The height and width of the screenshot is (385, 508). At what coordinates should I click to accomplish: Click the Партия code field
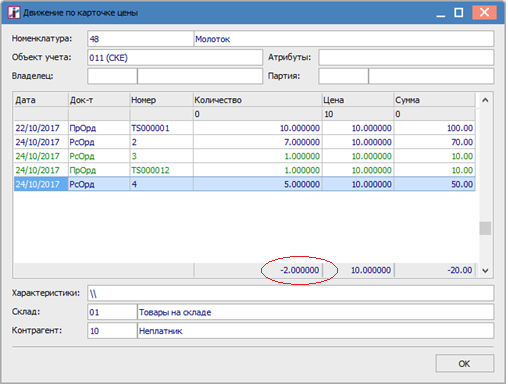(343, 76)
